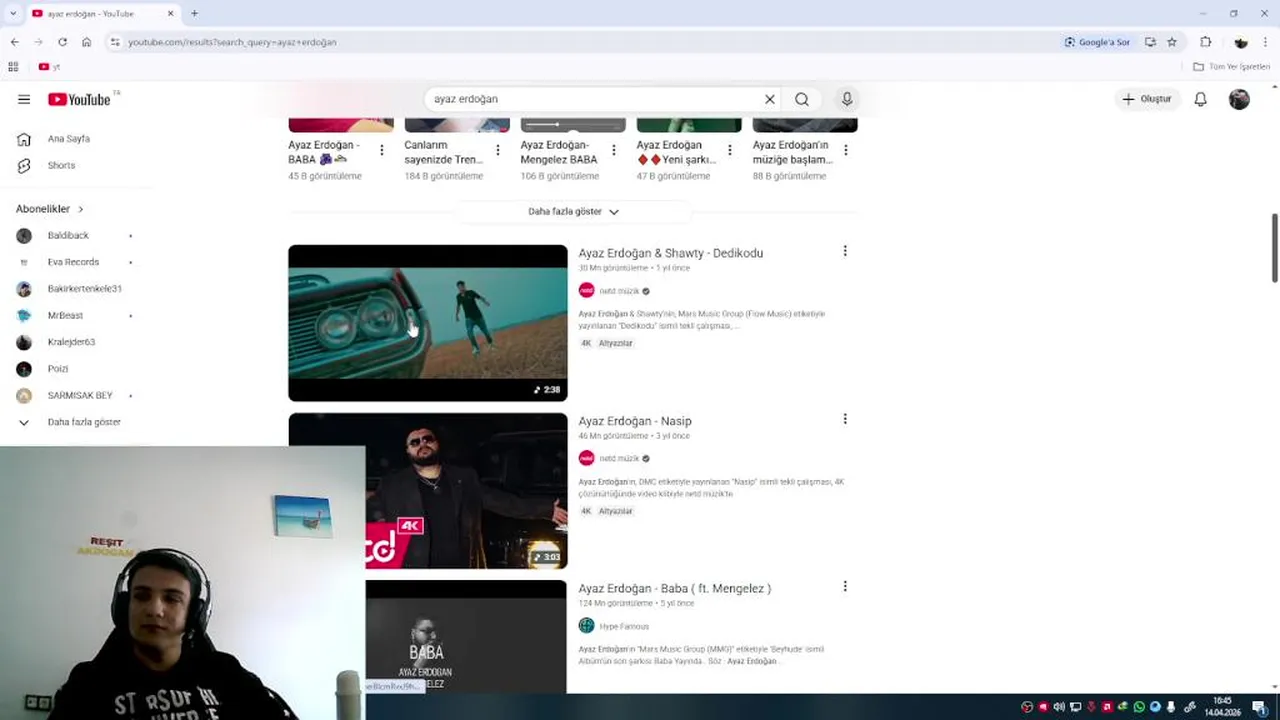Open options menu of müziğe başlam short

point(846,150)
